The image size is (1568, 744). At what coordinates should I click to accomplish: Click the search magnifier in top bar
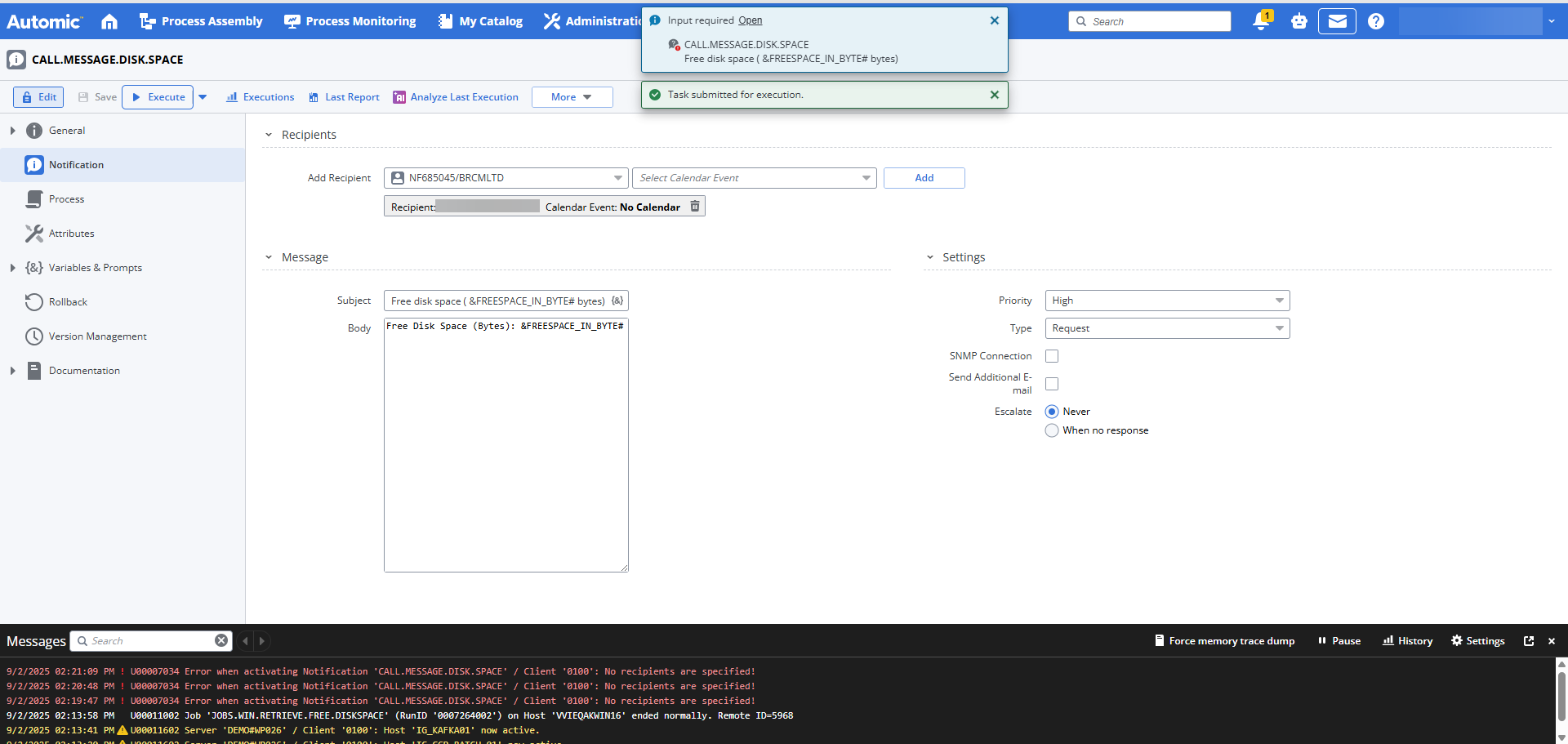pos(1081,21)
